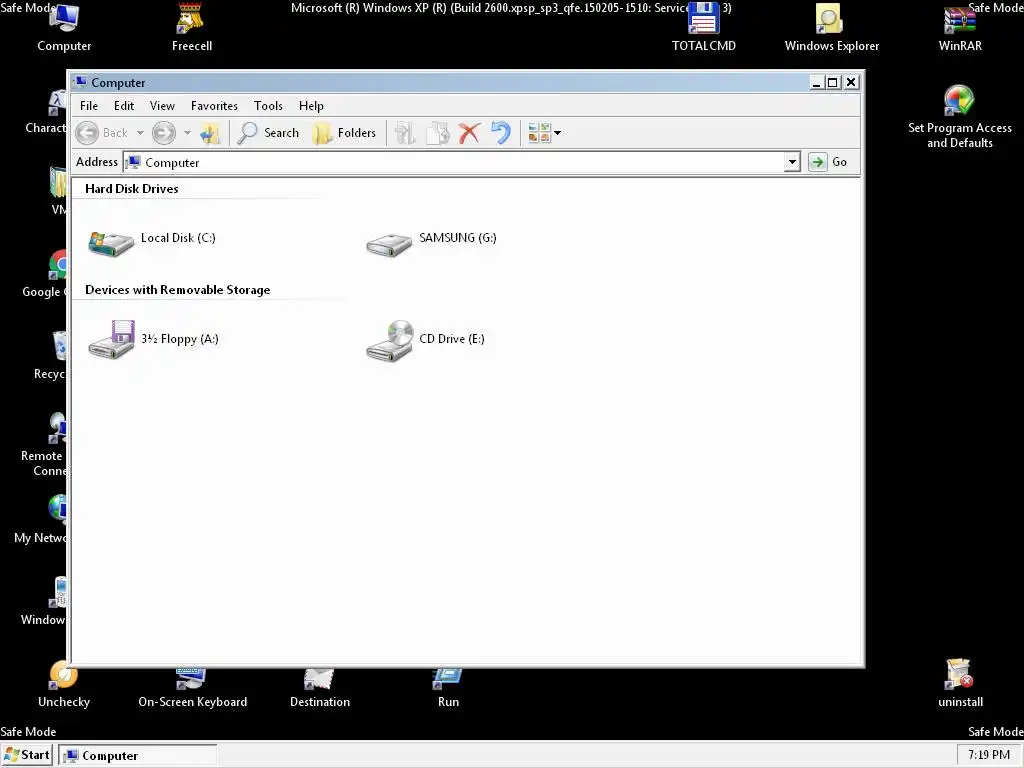Select the Unchecky desktop icon
This screenshot has height=768, width=1024.
point(63,684)
